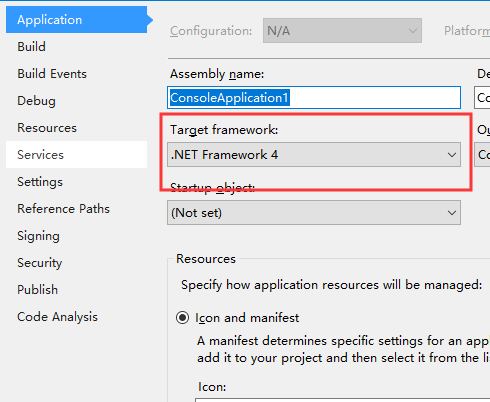This screenshot has width=490, height=402.
Task: Open the Startup object dropdown
Action: click(314, 213)
